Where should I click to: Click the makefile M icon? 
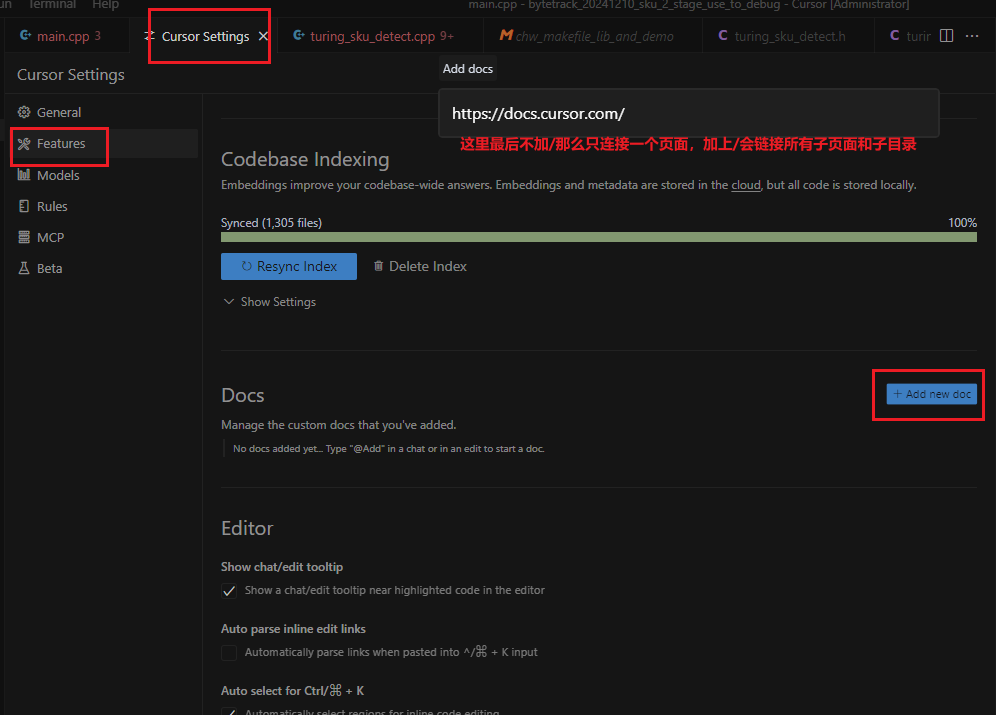pyautogui.click(x=506, y=36)
